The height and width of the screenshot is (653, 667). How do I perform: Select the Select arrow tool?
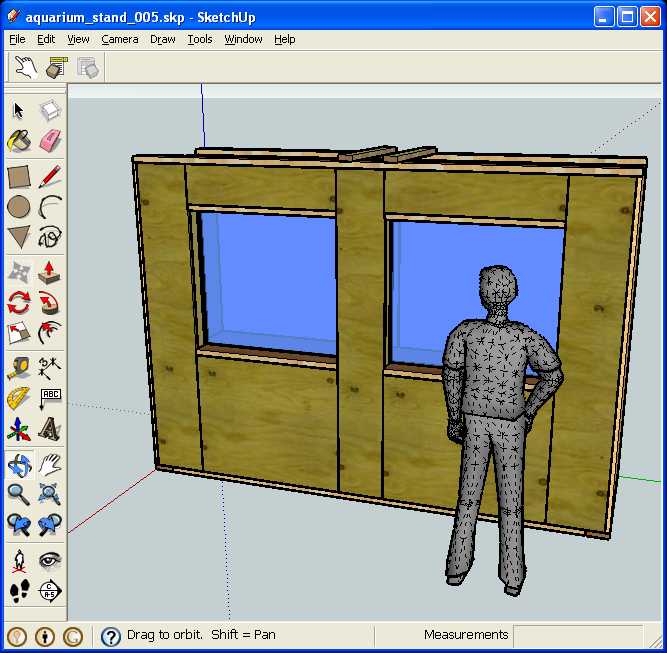pyautogui.click(x=19, y=111)
